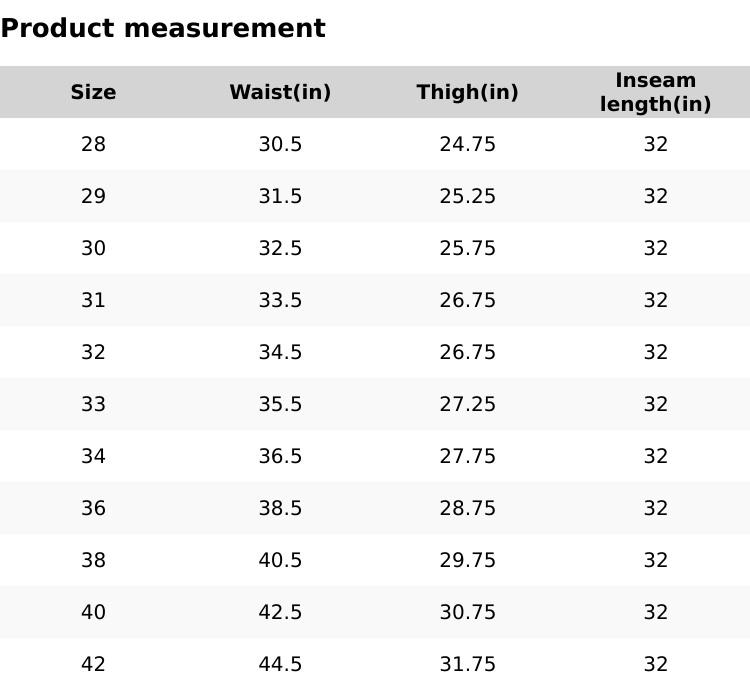Click the Waist(in) column header
This screenshot has height=690, width=750.
pos(280,92)
